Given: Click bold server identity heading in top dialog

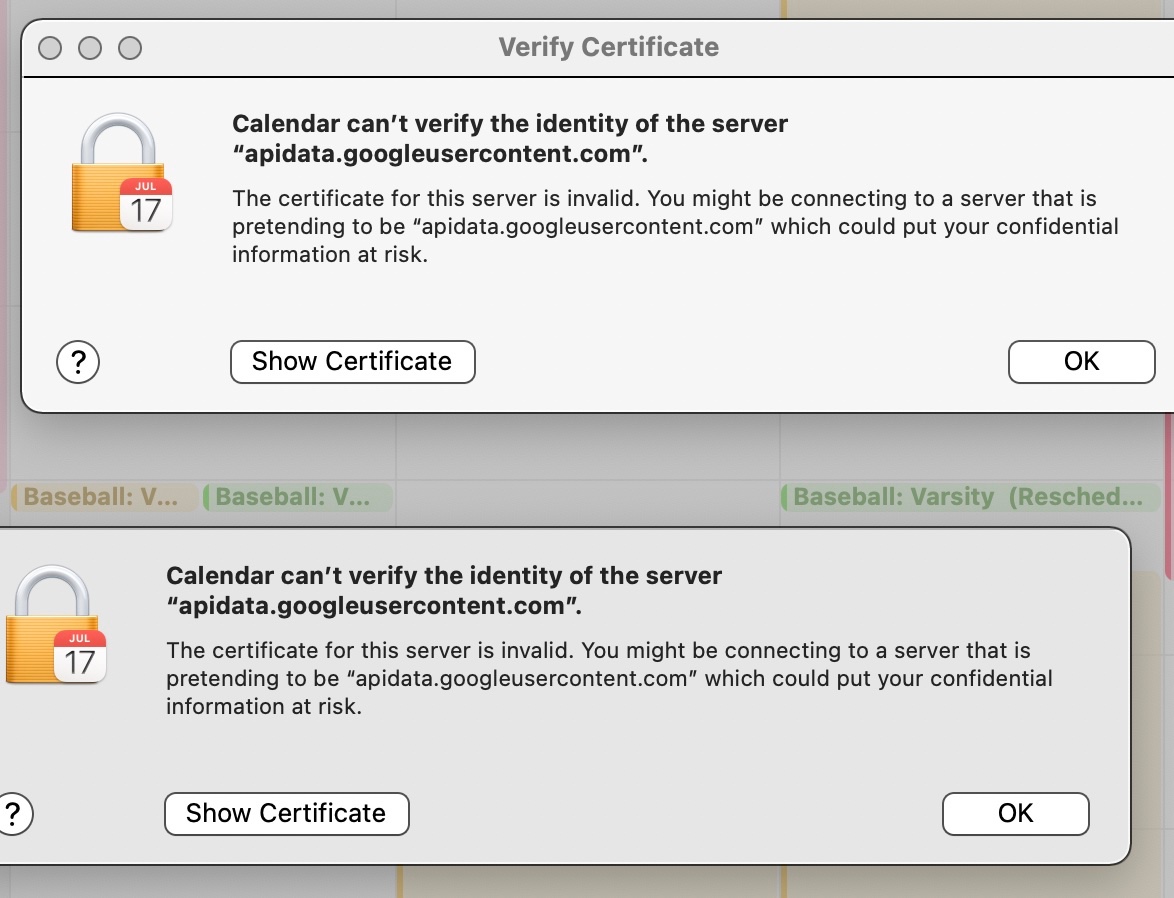Looking at the screenshot, I should [510, 139].
